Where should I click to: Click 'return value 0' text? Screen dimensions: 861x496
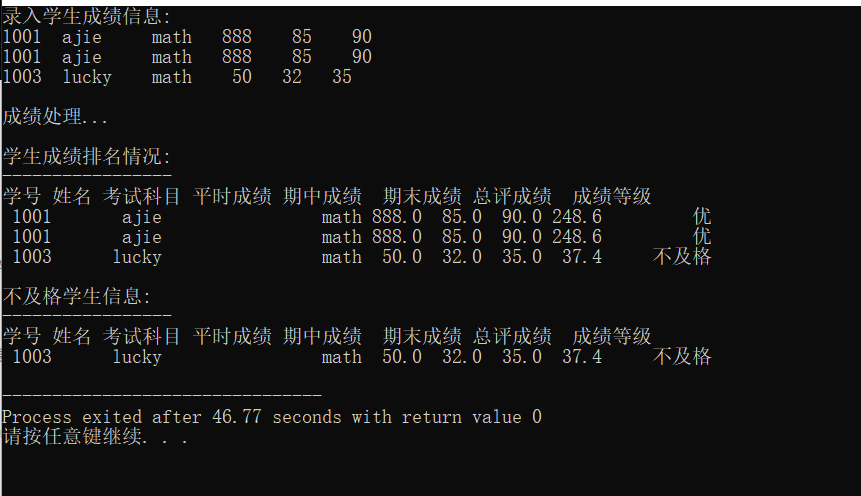click(472, 417)
